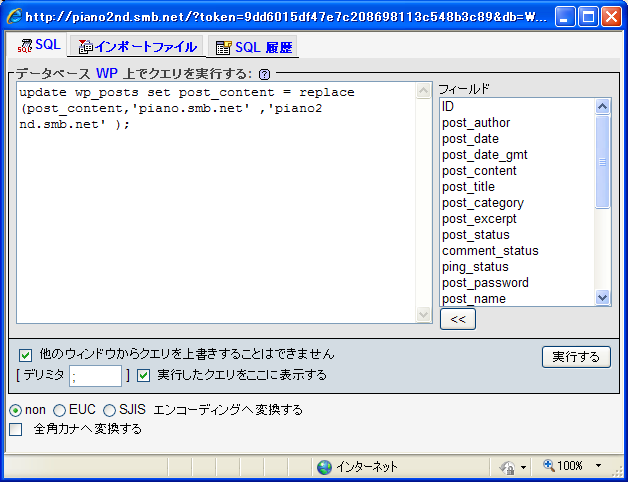Uncheck the show executed query here checkbox
The image size is (628, 482).
coord(144,375)
